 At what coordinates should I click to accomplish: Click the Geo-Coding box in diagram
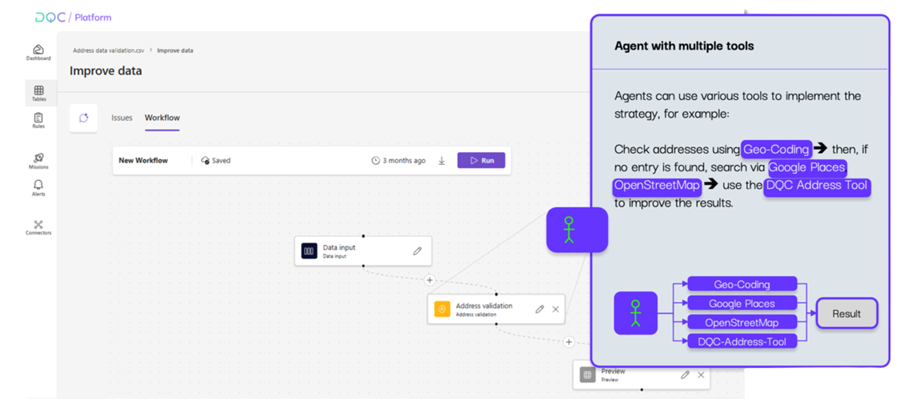[x=742, y=284]
